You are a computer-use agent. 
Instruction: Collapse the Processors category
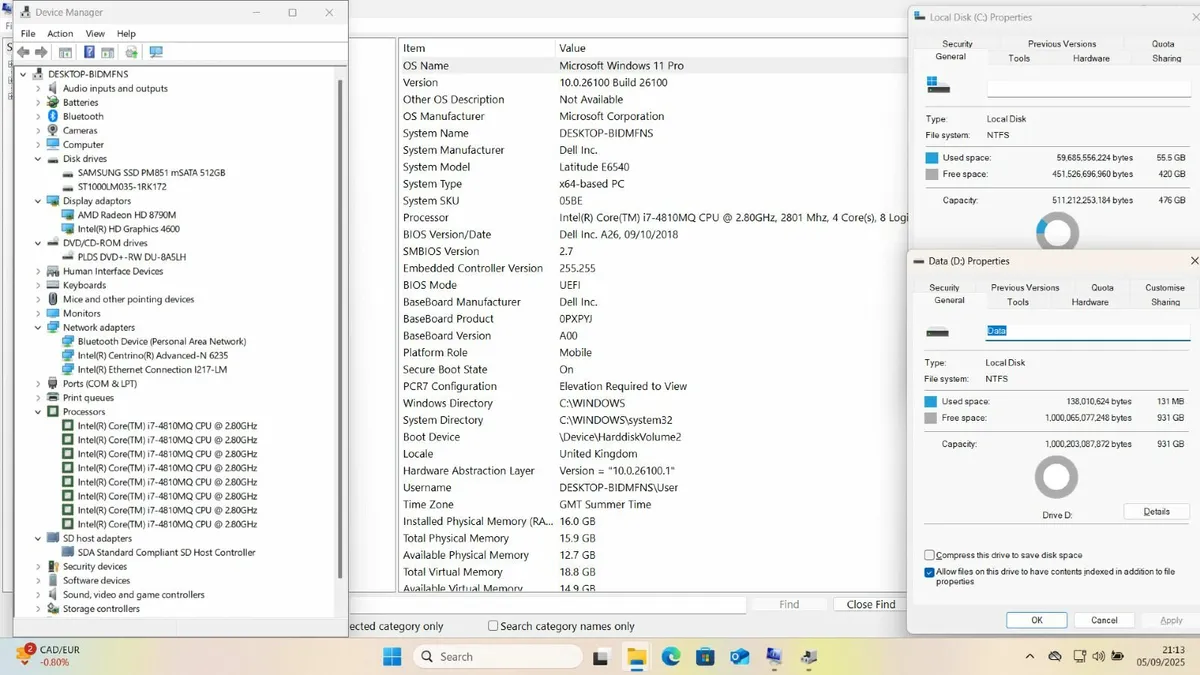39,411
